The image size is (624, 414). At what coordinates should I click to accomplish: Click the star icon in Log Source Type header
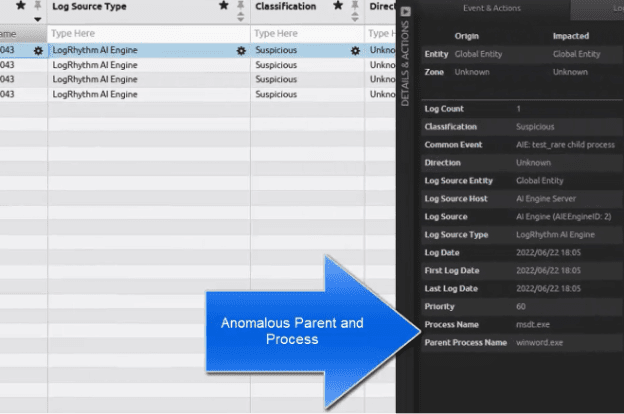click(x=223, y=6)
